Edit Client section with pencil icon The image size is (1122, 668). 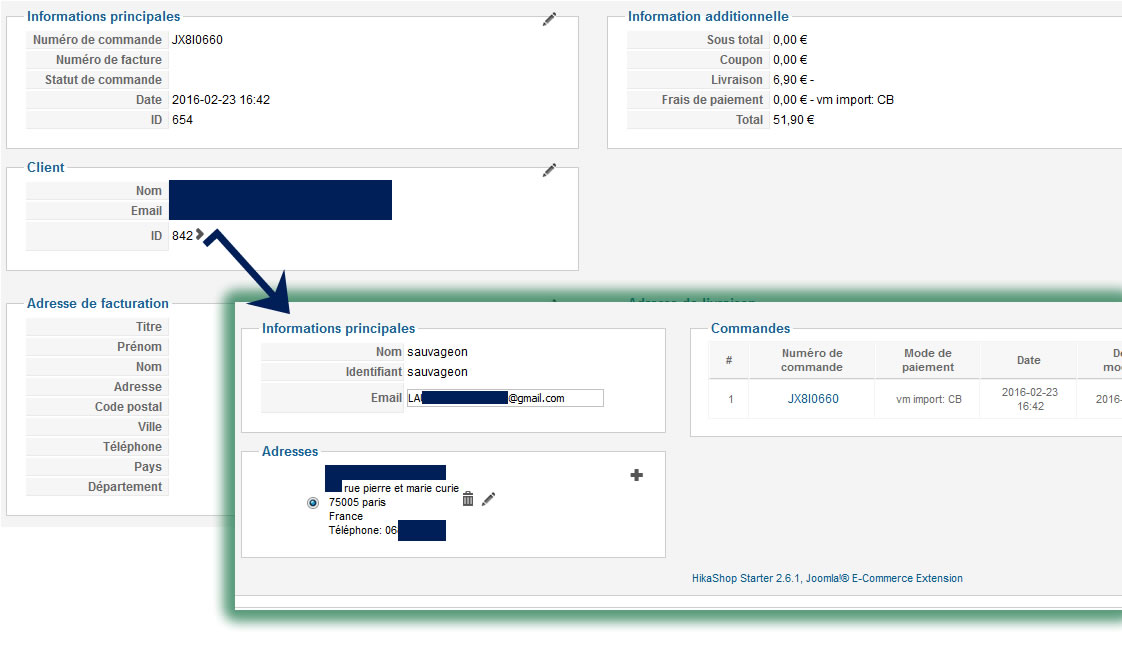550,170
